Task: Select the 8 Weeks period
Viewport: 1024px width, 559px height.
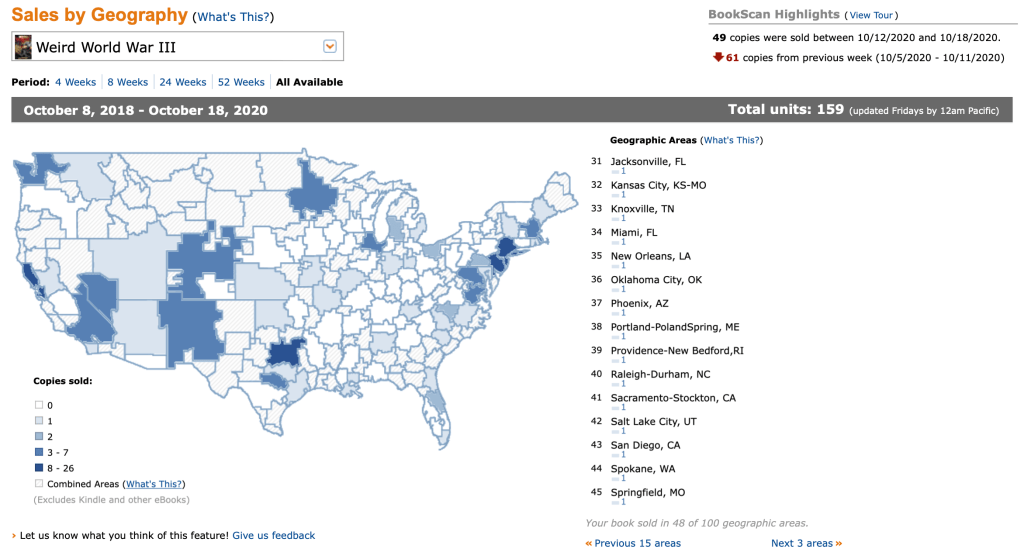Action: point(127,82)
